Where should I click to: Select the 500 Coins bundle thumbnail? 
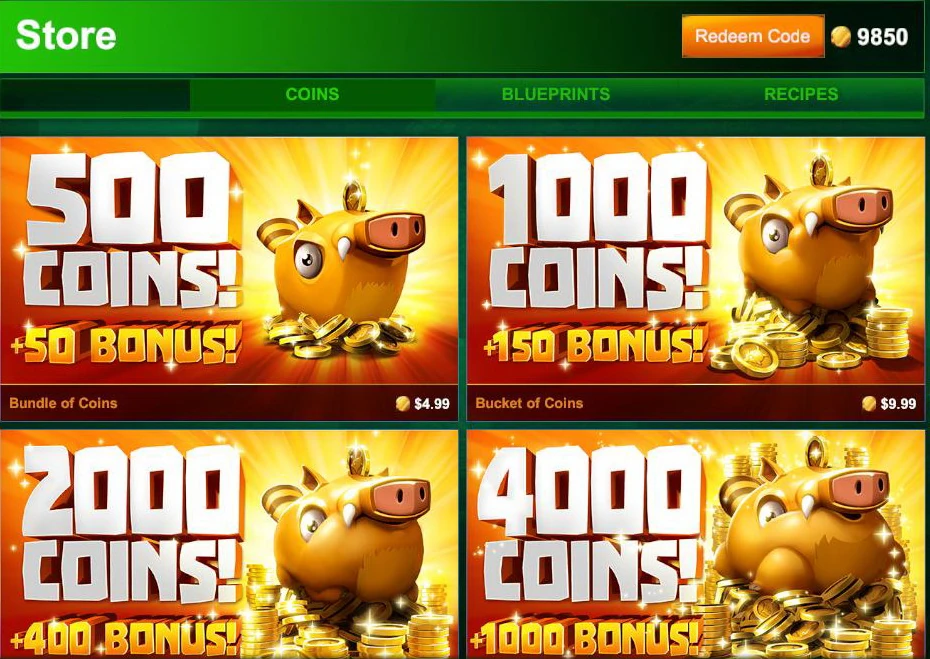[x=229, y=260]
